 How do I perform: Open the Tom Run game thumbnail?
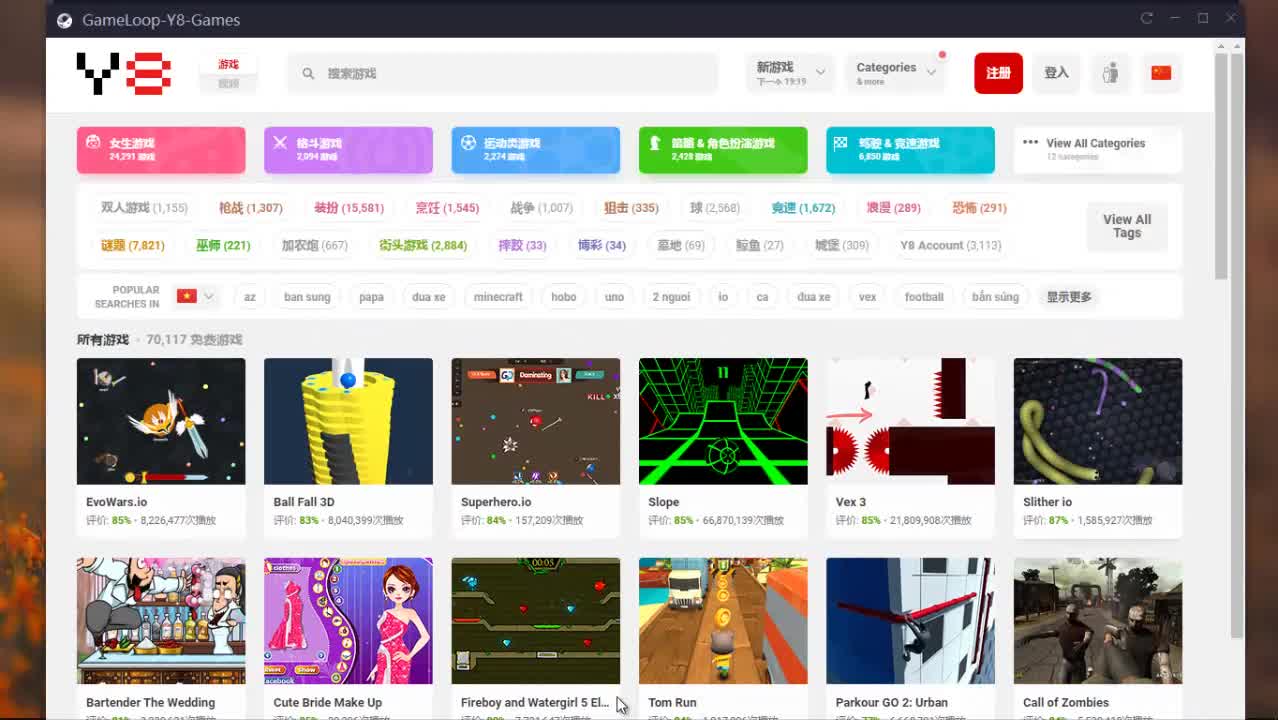pos(723,621)
